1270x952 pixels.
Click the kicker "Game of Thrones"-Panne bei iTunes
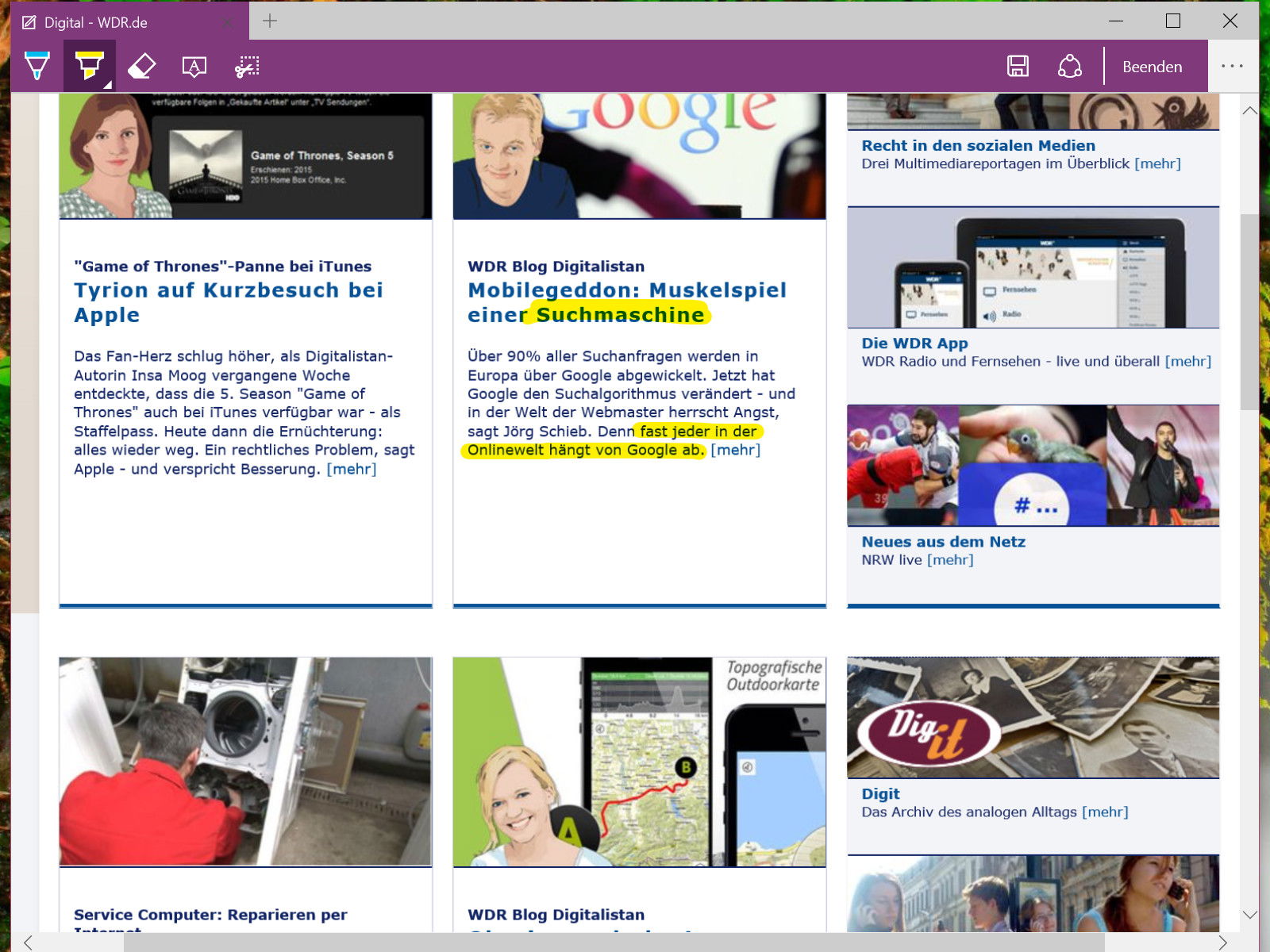coord(222,267)
